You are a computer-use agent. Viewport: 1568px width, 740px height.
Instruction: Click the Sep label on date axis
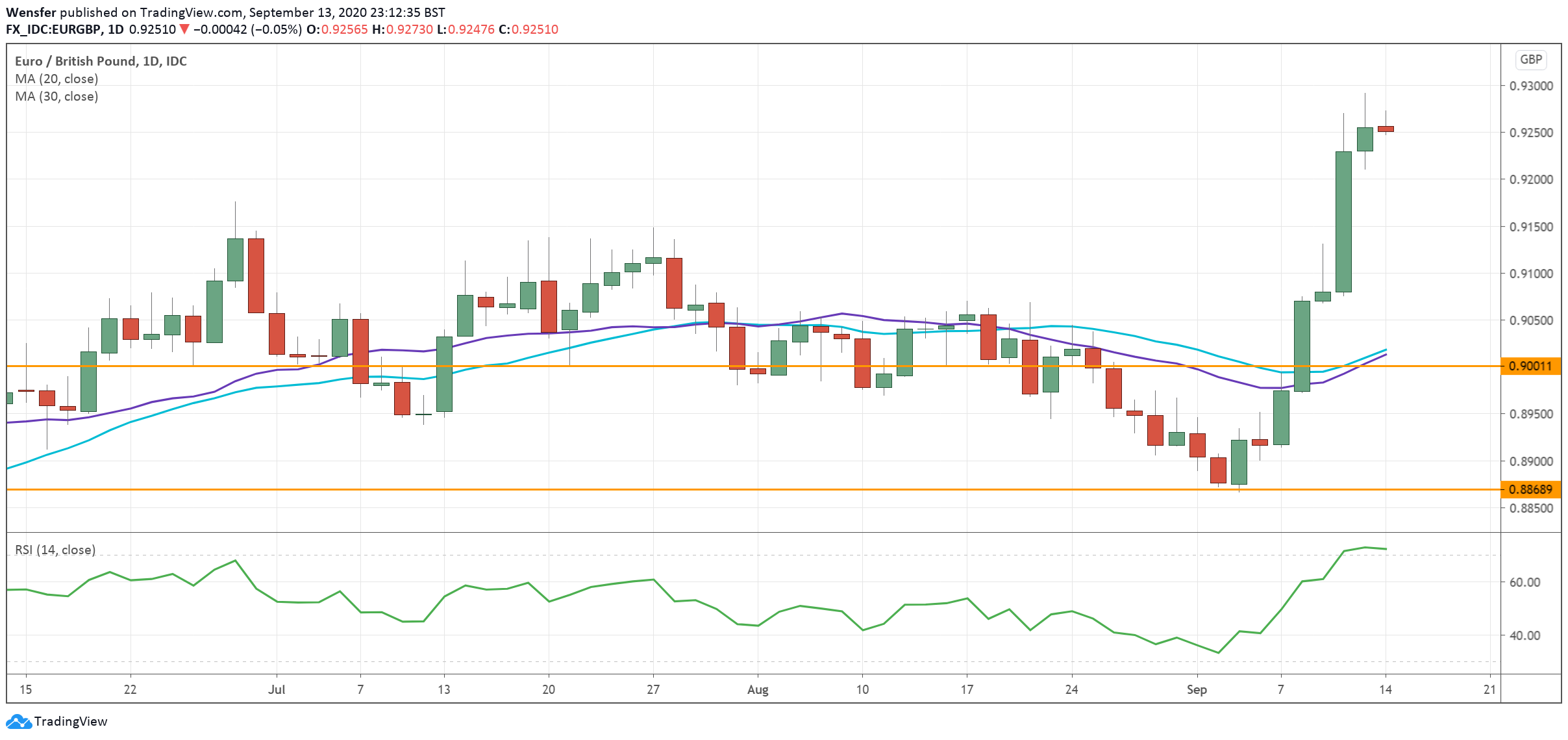click(1196, 689)
